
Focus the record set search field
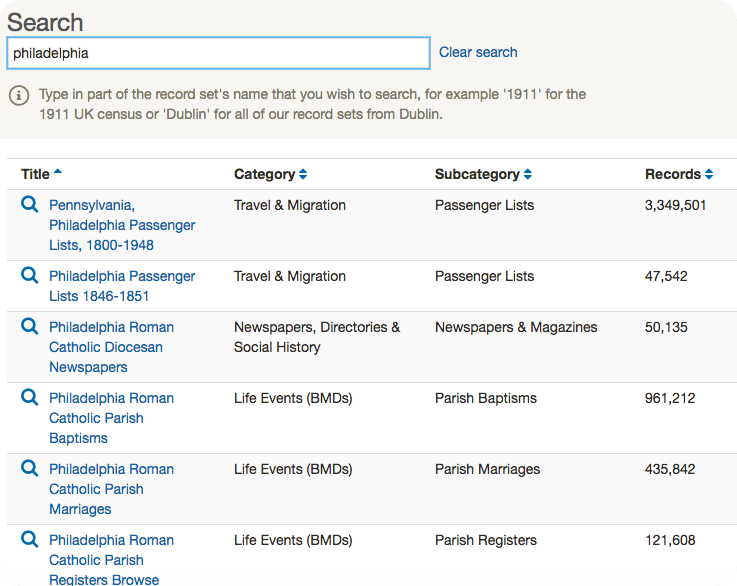pyautogui.click(x=218, y=53)
